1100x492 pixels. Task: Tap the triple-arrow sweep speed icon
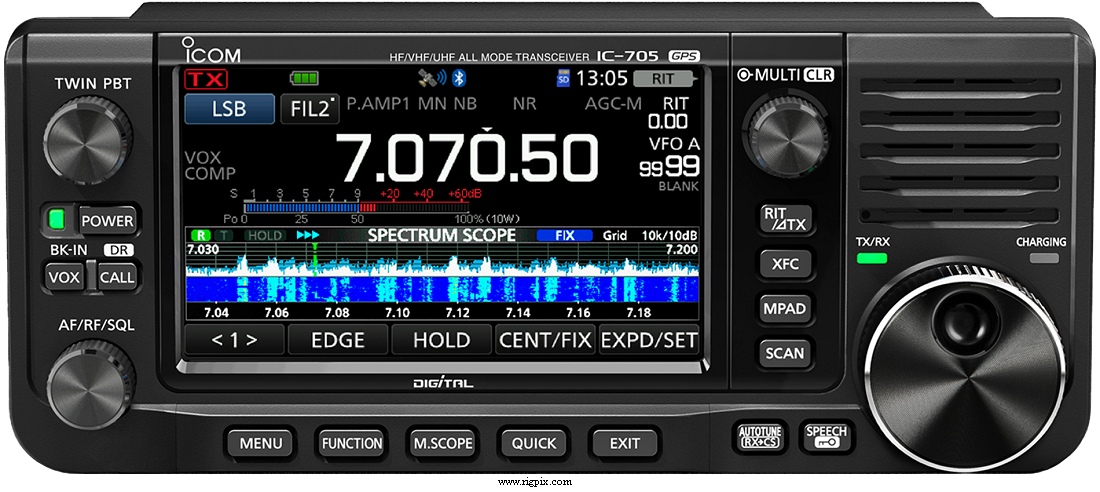tap(307, 235)
